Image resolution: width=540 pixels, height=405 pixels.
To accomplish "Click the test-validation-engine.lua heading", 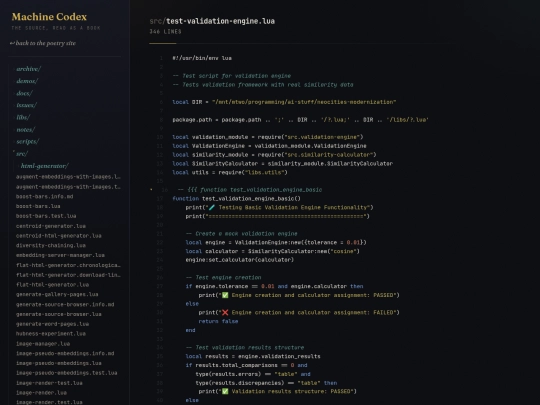I will [220, 21].
